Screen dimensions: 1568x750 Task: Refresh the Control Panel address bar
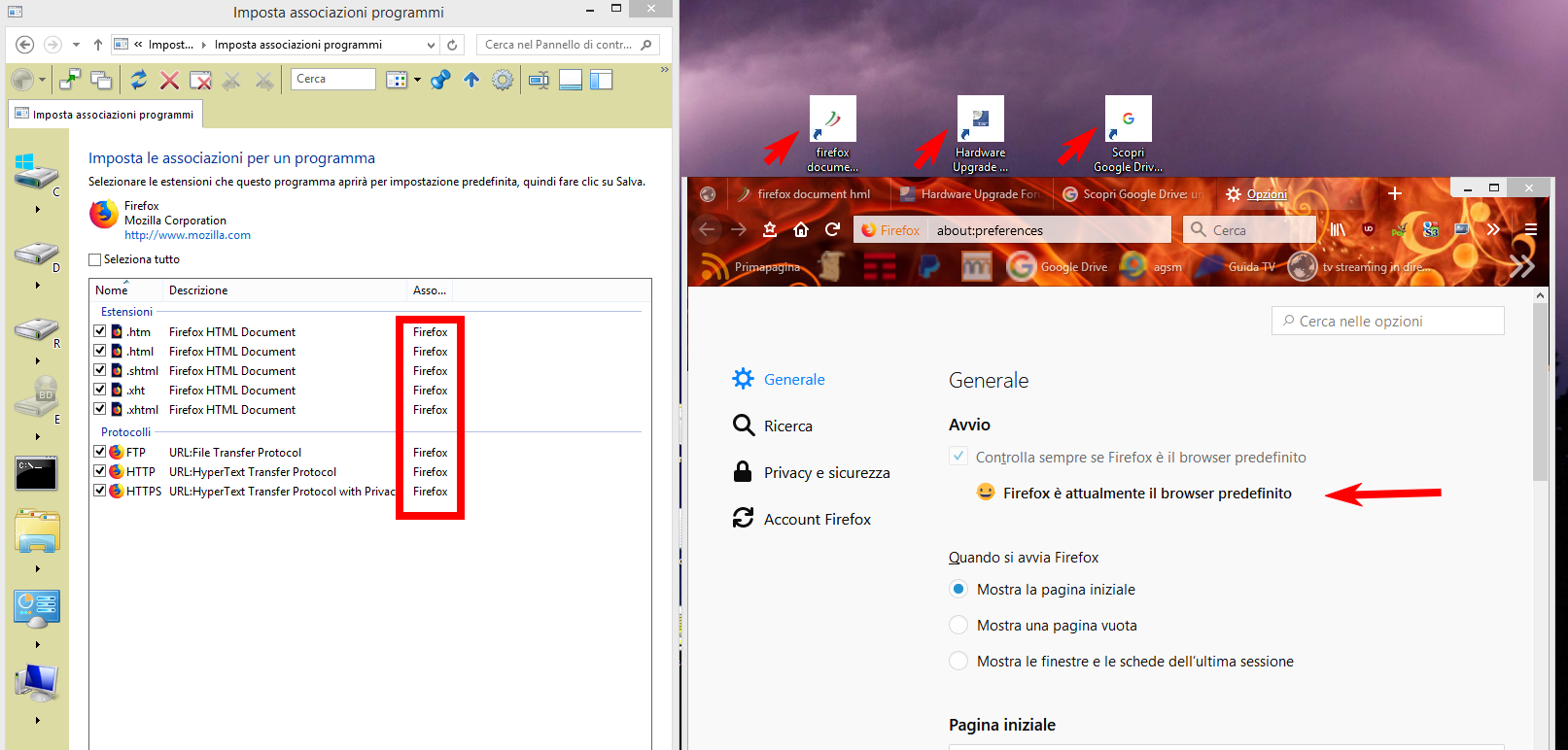click(452, 45)
